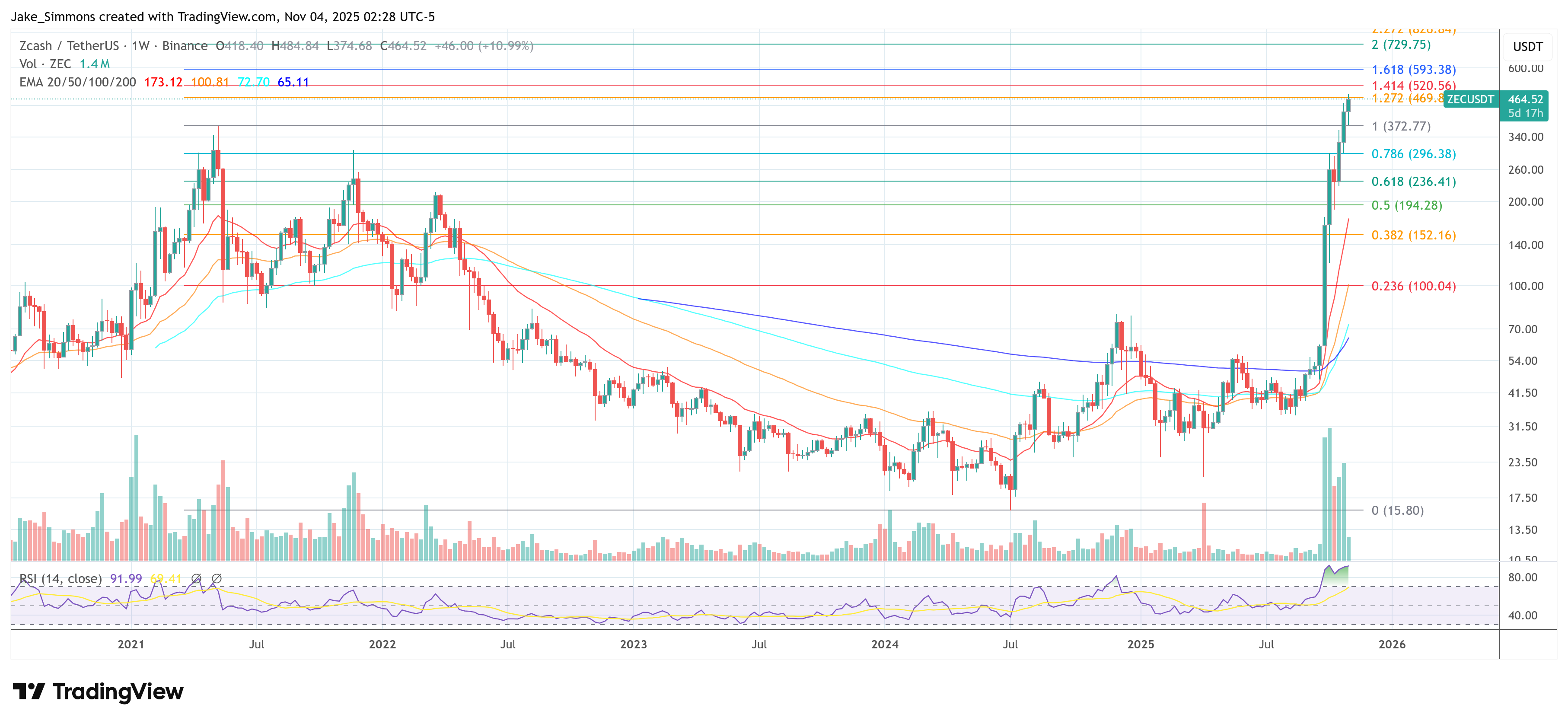Click the USDT currency label above the price scale
The height and width of the screenshot is (724, 1568).
(1528, 46)
